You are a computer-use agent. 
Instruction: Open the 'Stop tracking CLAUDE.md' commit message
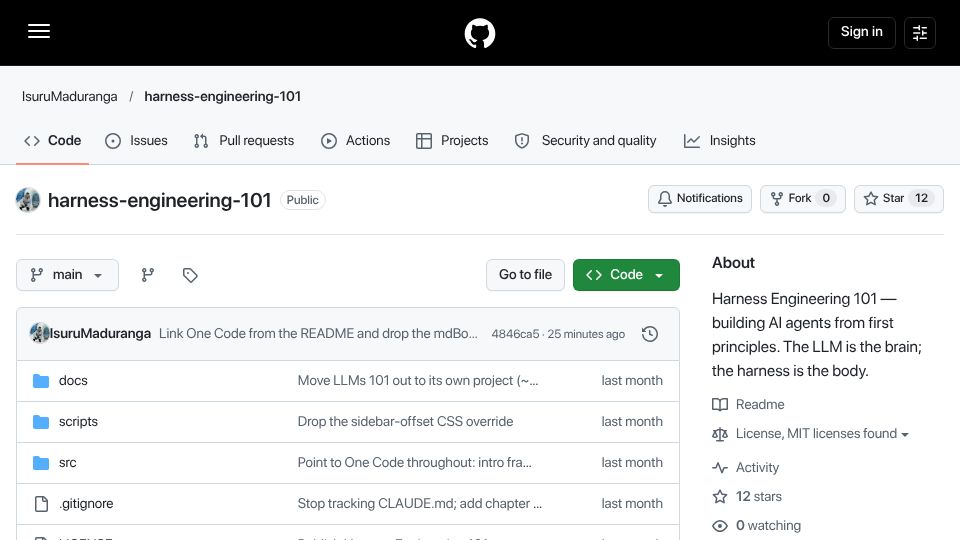click(x=419, y=504)
